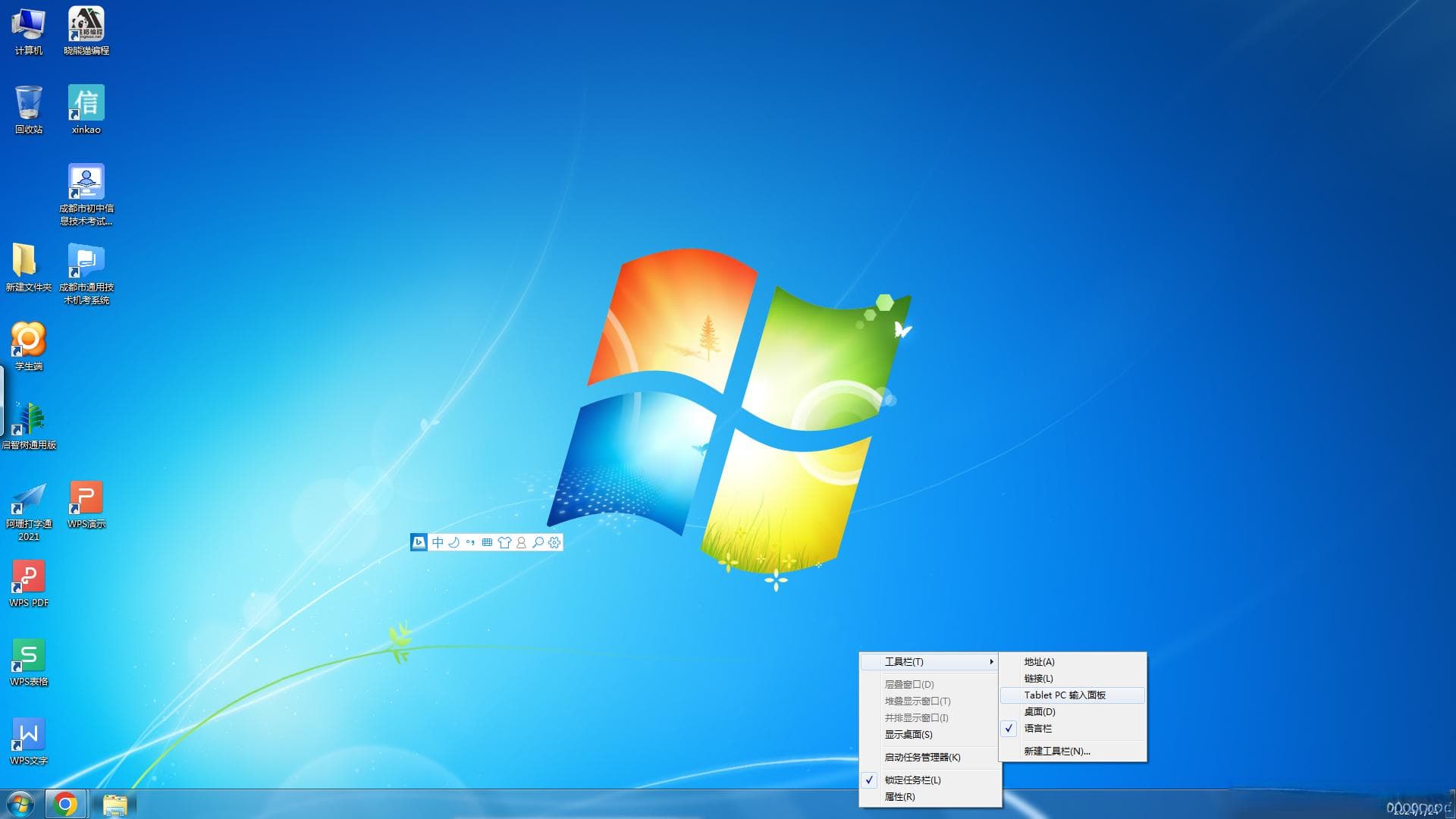The height and width of the screenshot is (819, 1456).
Task: Open IME skin settings shirt icon
Action: coord(504,542)
